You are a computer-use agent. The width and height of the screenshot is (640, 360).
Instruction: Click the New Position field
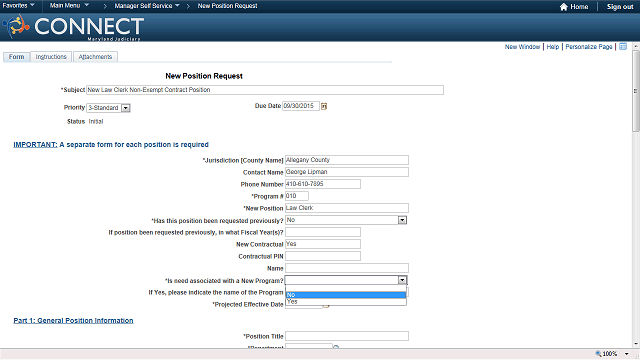(x=347, y=208)
